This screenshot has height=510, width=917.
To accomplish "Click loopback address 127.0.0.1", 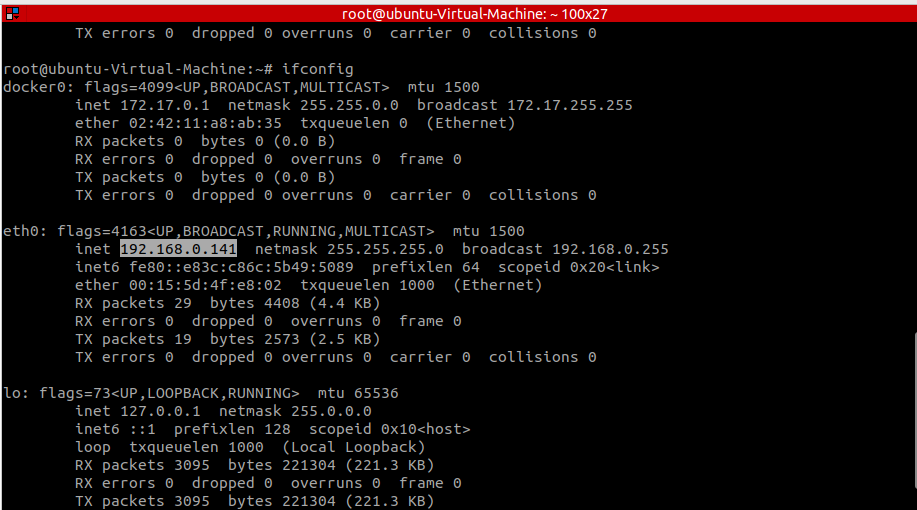I will tap(160, 411).
